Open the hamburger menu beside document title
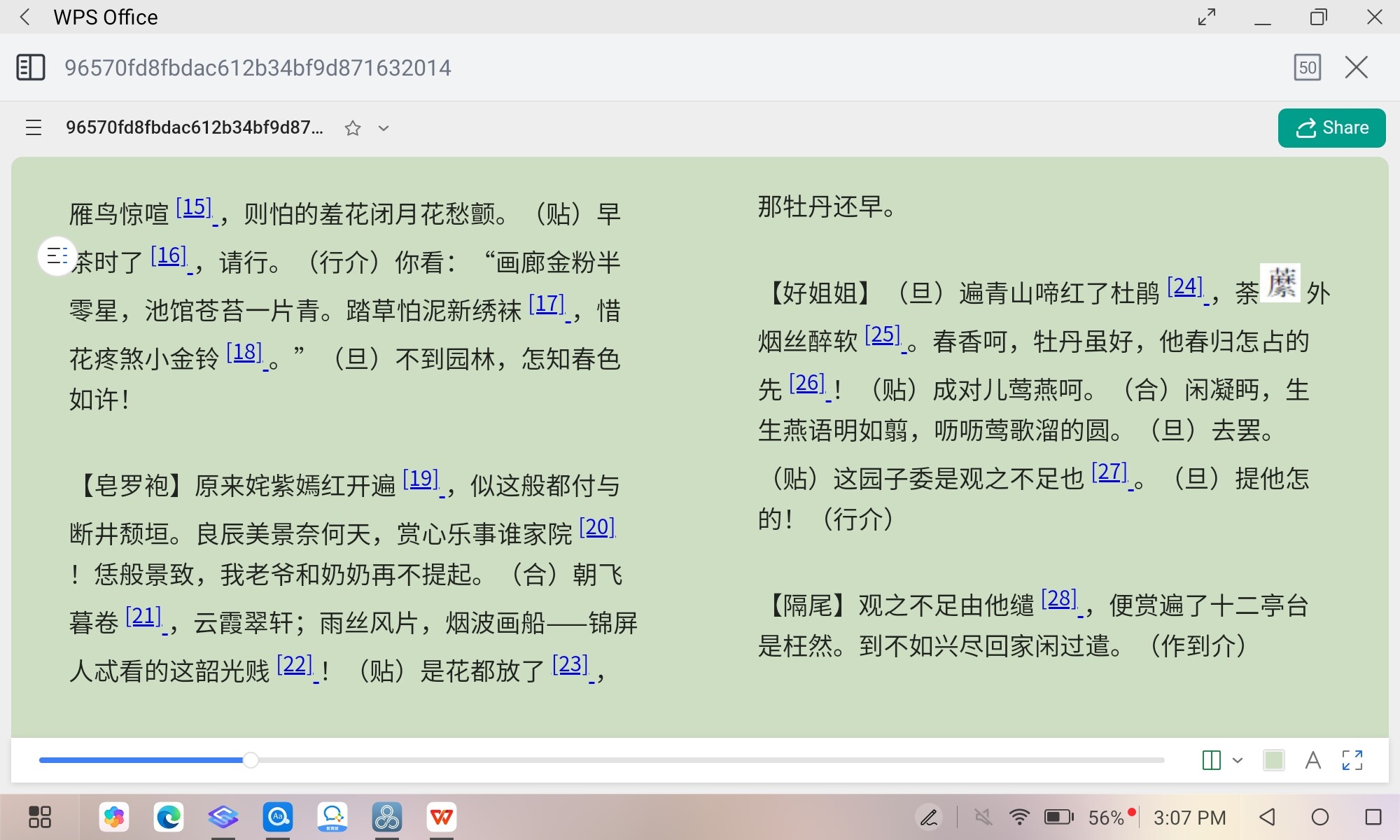This screenshot has height=840, width=1400. tap(34, 128)
